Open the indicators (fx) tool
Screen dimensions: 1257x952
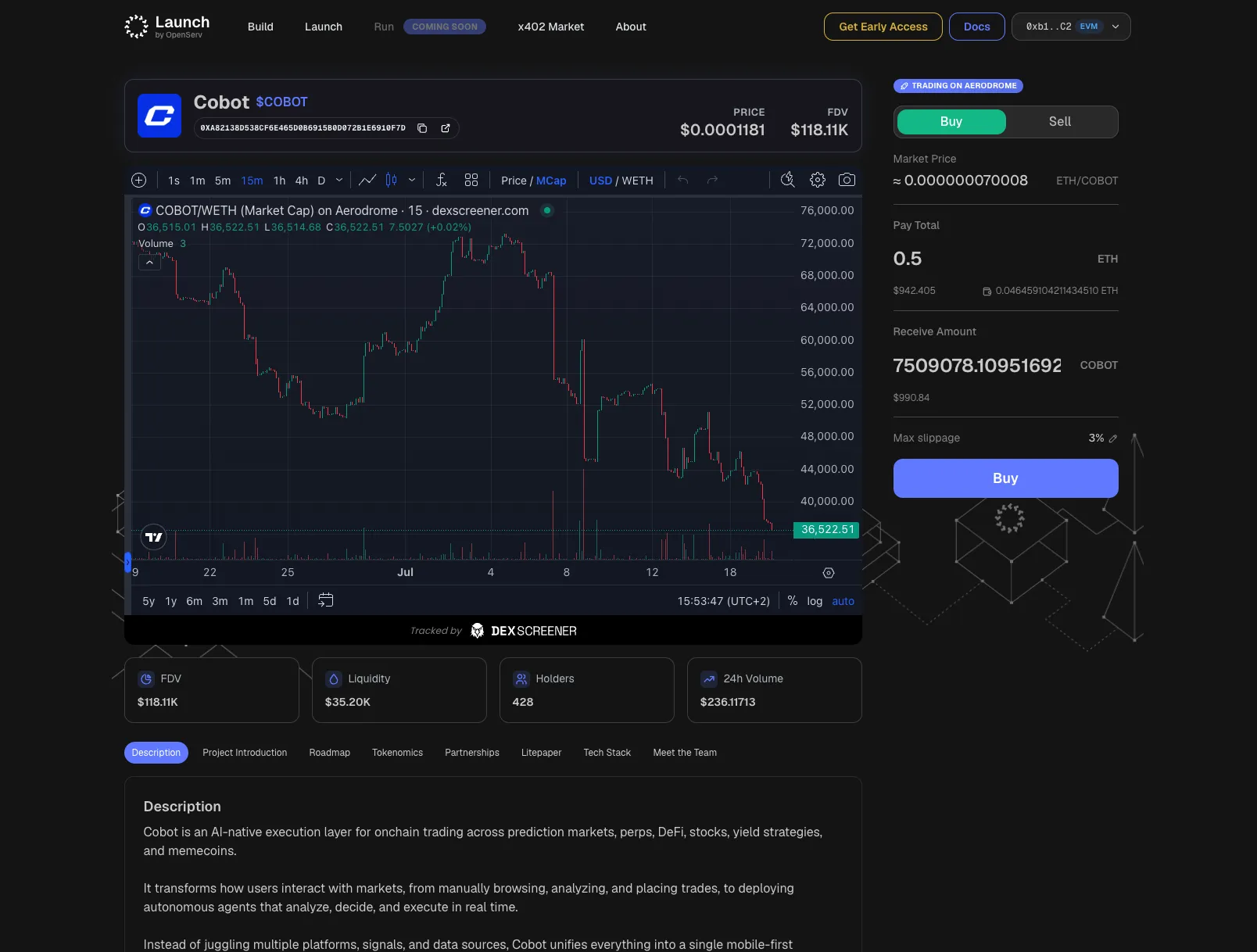pyautogui.click(x=442, y=181)
